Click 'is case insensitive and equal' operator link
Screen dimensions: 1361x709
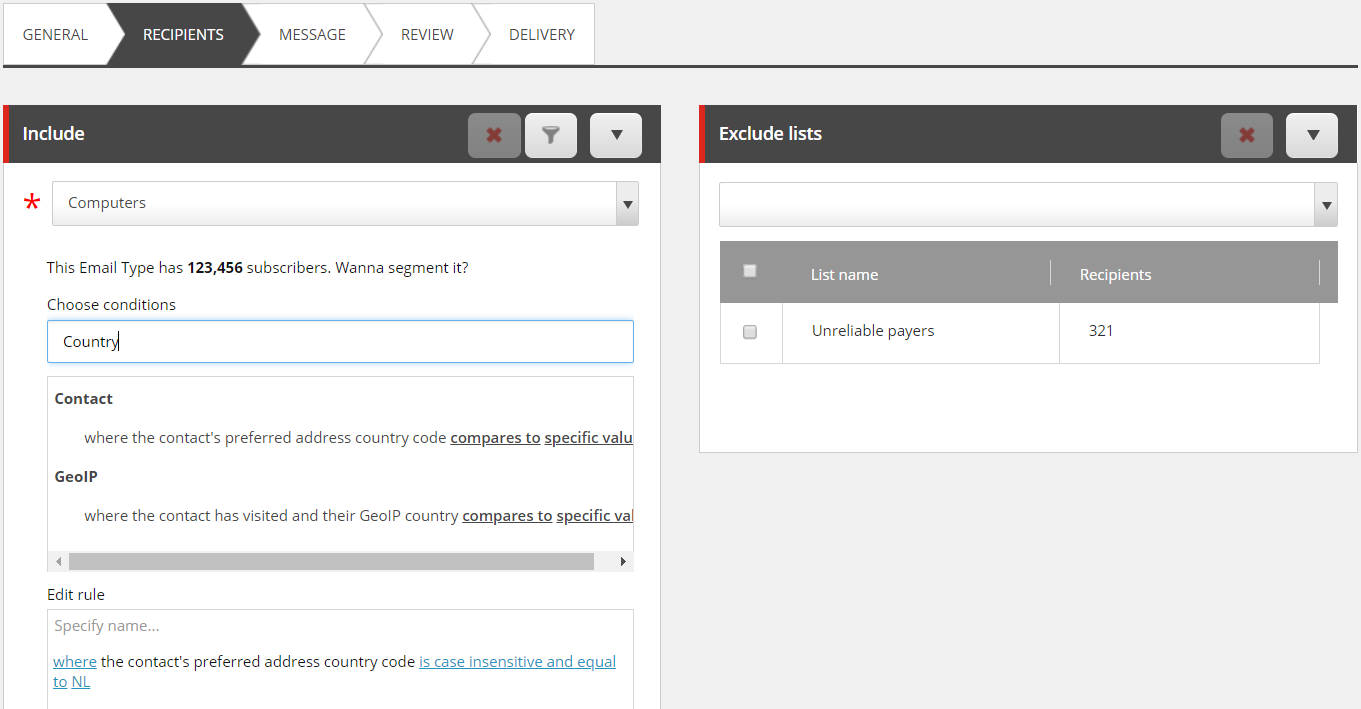517,662
